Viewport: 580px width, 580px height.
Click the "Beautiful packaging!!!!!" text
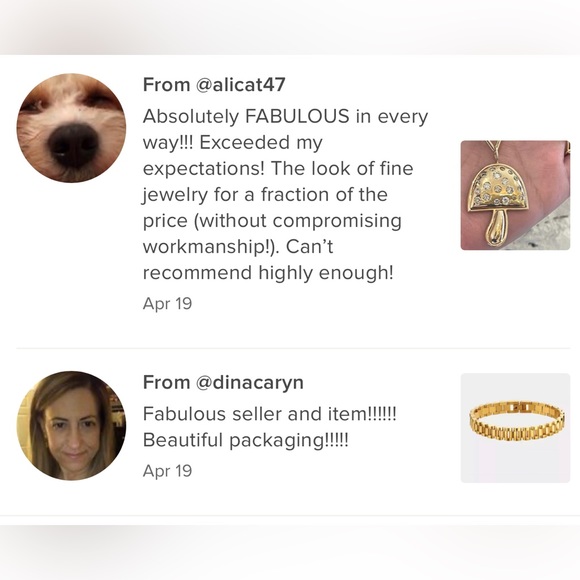click(x=246, y=441)
